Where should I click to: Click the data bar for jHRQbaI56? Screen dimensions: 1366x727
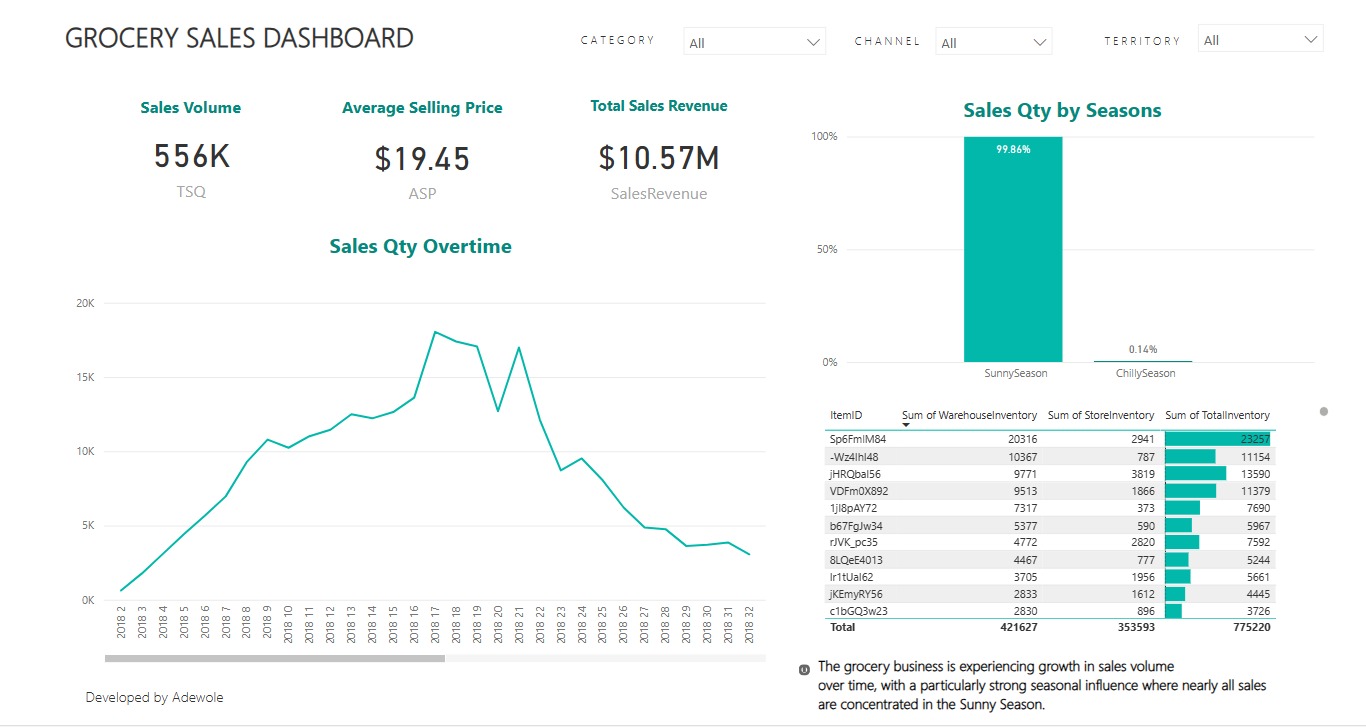click(1195, 473)
